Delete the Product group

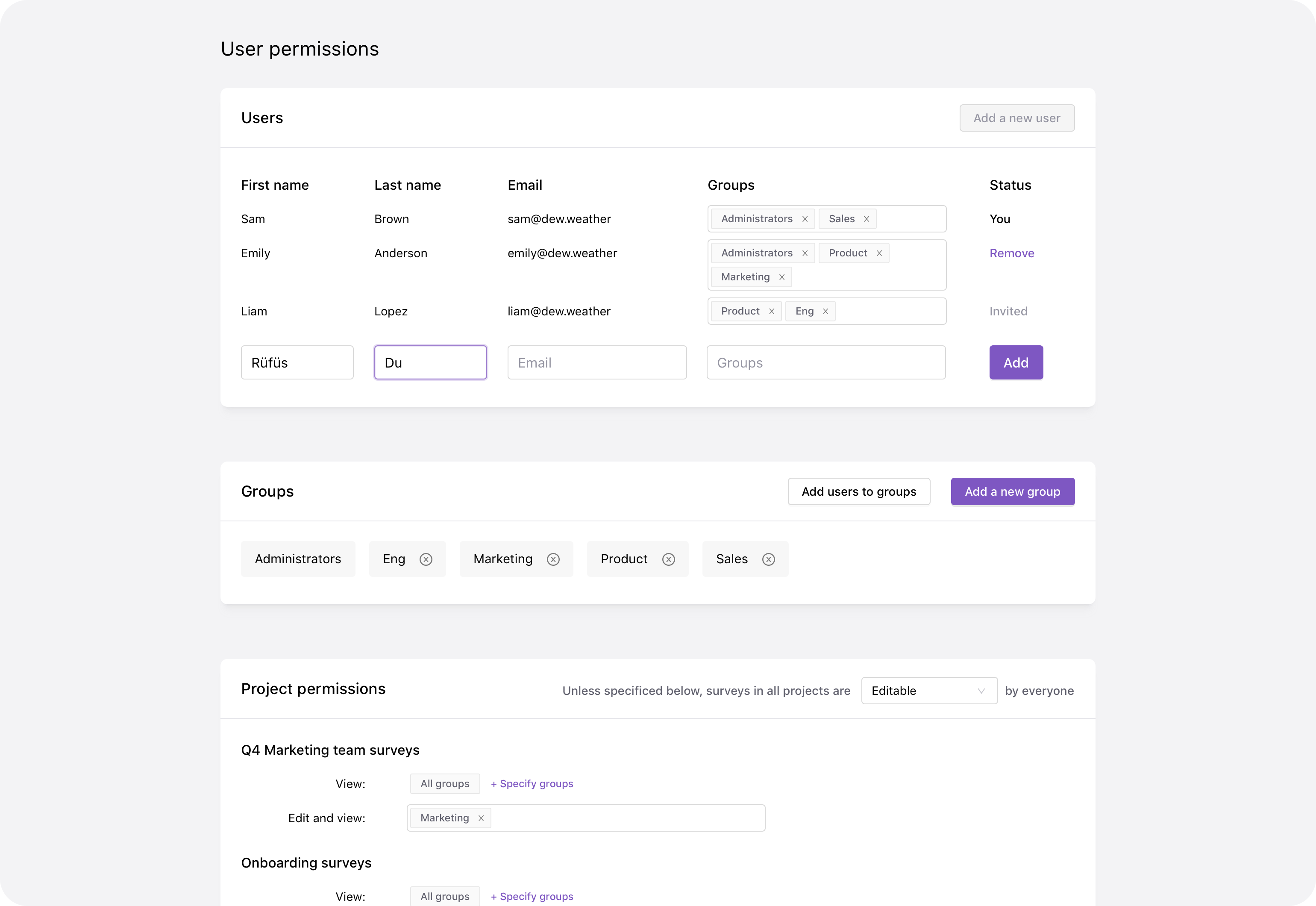669,559
